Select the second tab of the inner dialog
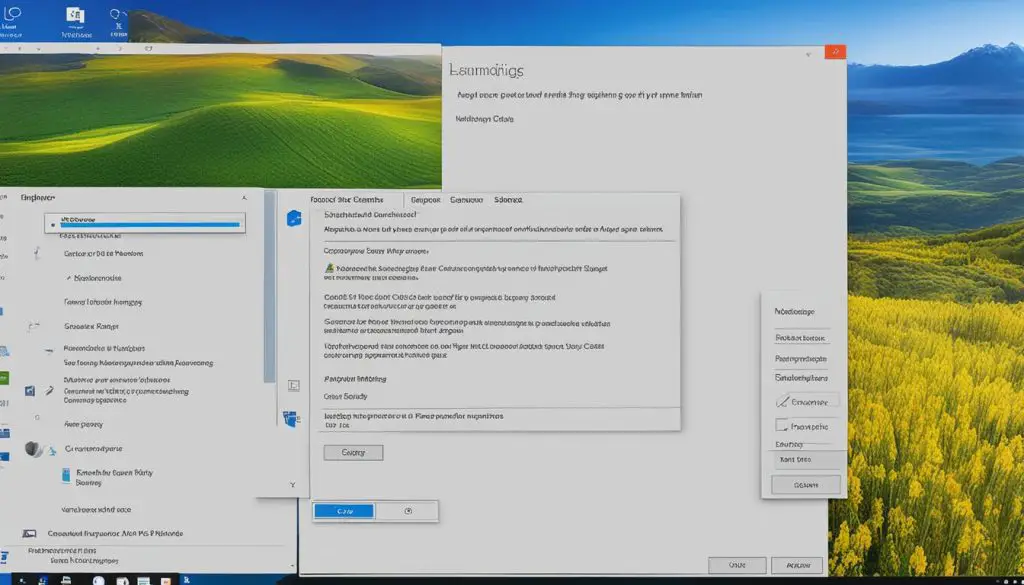The width and height of the screenshot is (1024, 585). (x=426, y=200)
